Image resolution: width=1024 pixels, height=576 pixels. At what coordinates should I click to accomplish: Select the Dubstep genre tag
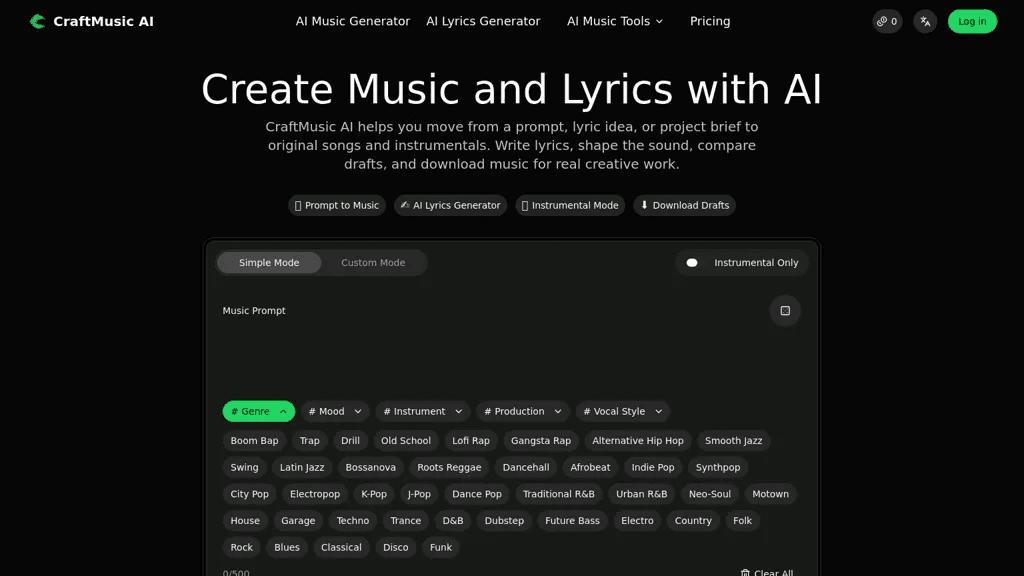pyautogui.click(x=504, y=521)
